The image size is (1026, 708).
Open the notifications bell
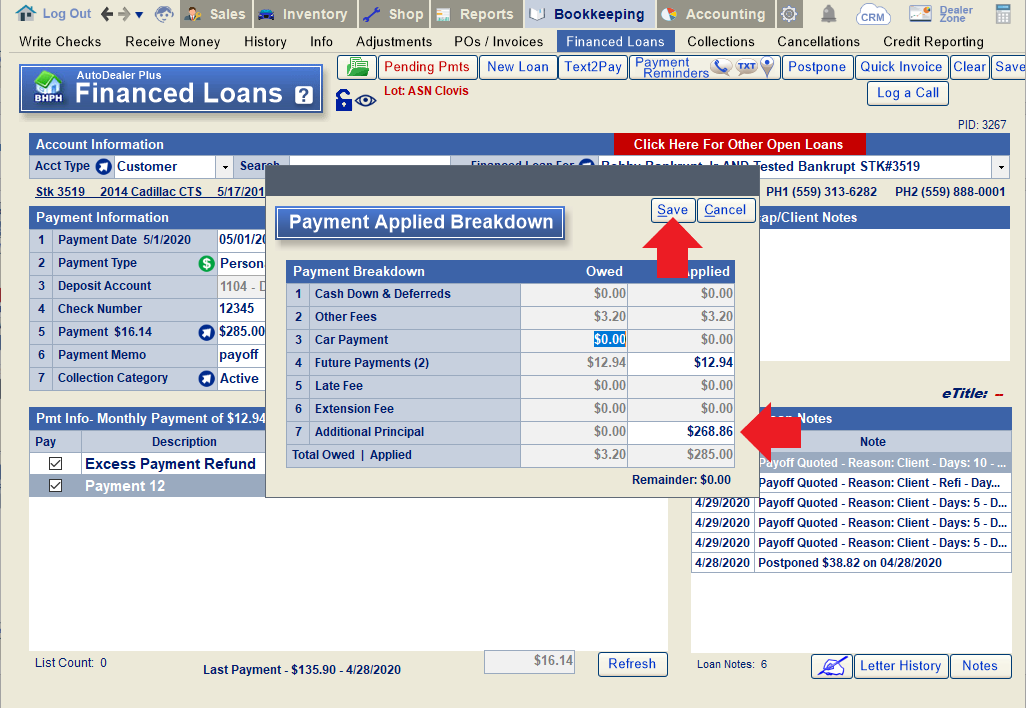pyautogui.click(x=828, y=14)
